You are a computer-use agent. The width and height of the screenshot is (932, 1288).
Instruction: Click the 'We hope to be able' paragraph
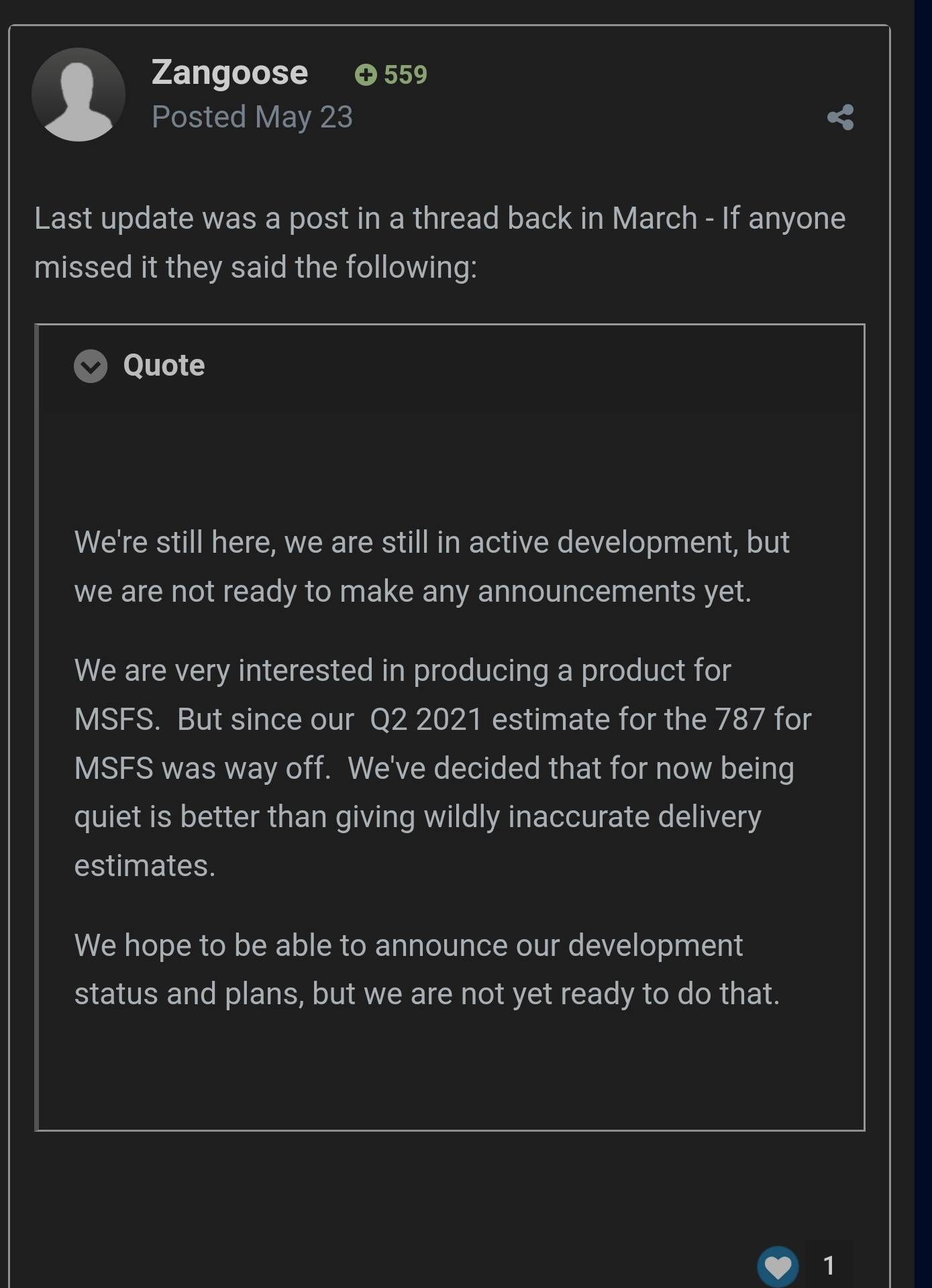[427, 969]
